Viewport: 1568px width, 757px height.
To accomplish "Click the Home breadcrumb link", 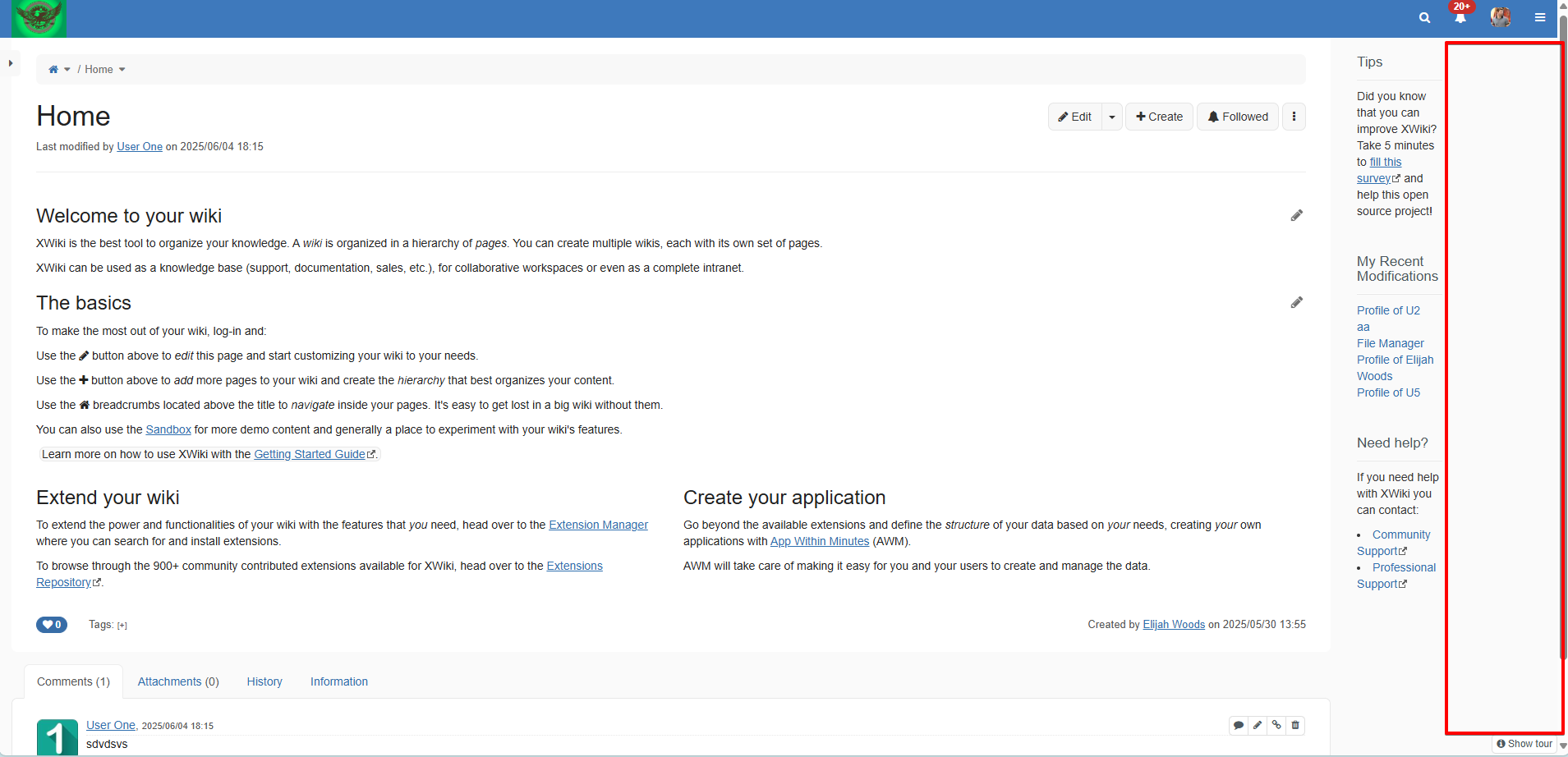I will click(99, 70).
